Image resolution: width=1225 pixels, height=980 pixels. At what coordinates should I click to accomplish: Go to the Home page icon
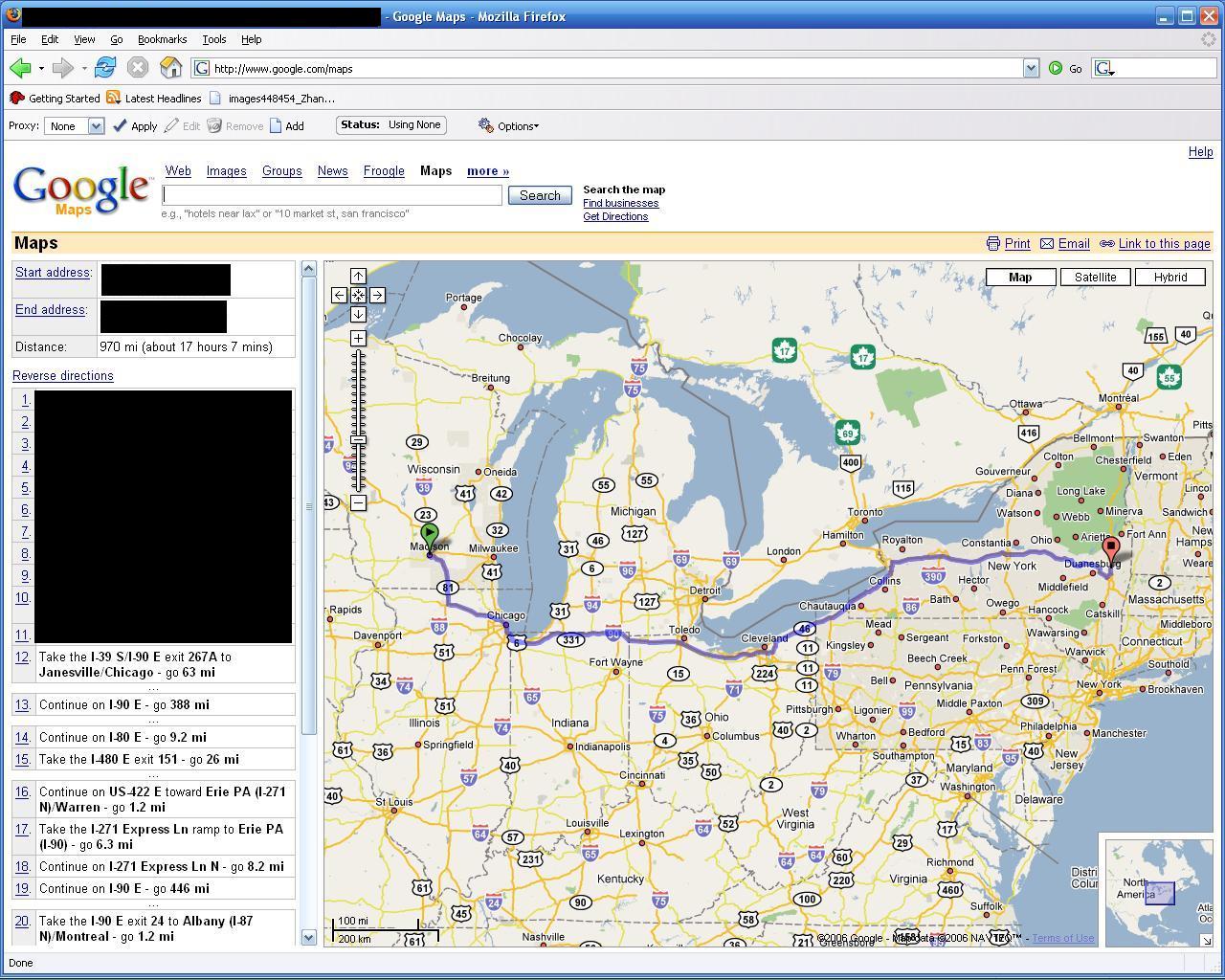pos(170,68)
